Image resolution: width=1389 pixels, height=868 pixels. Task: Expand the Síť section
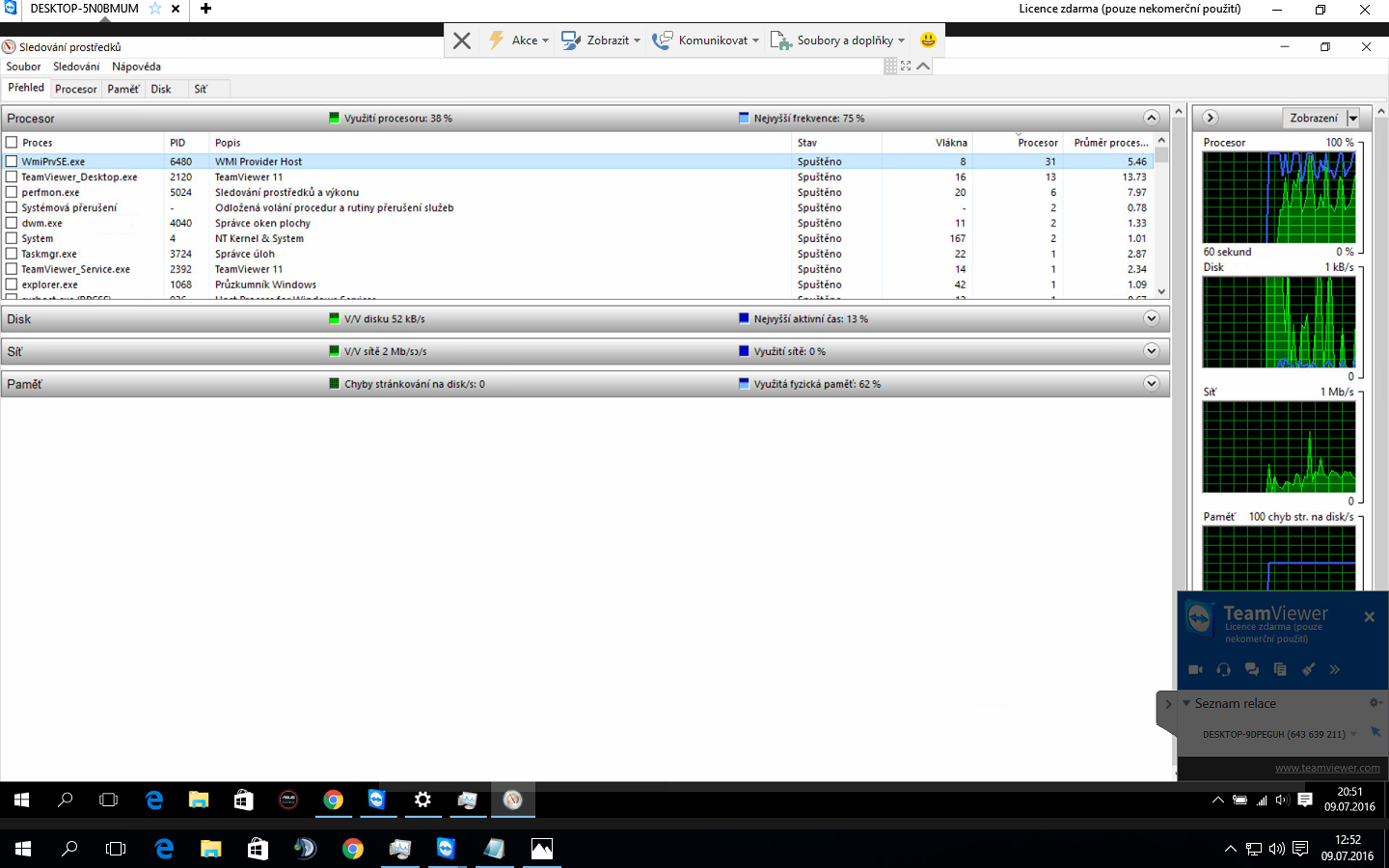pyautogui.click(x=1151, y=351)
